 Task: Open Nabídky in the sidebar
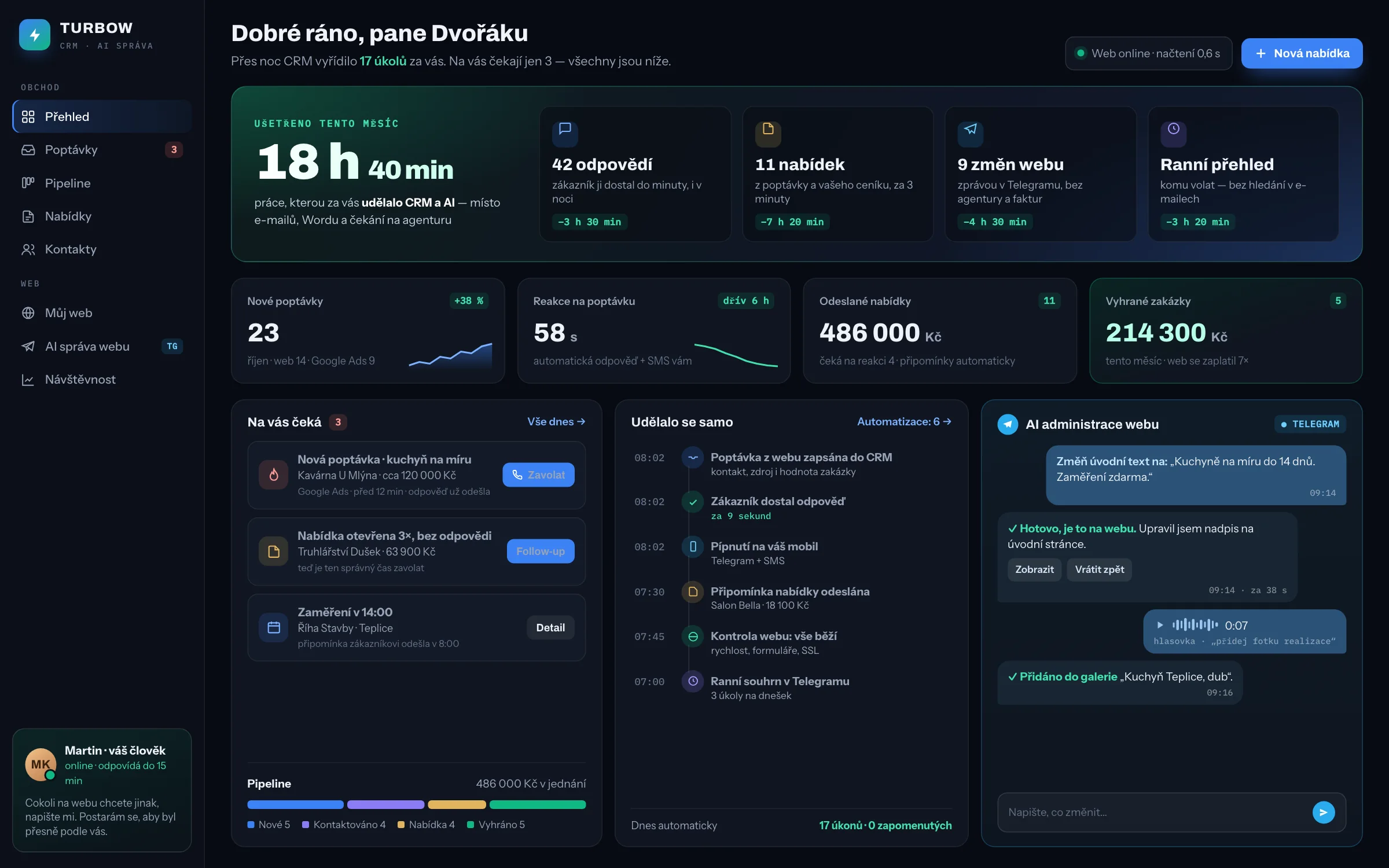coord(102,216)
